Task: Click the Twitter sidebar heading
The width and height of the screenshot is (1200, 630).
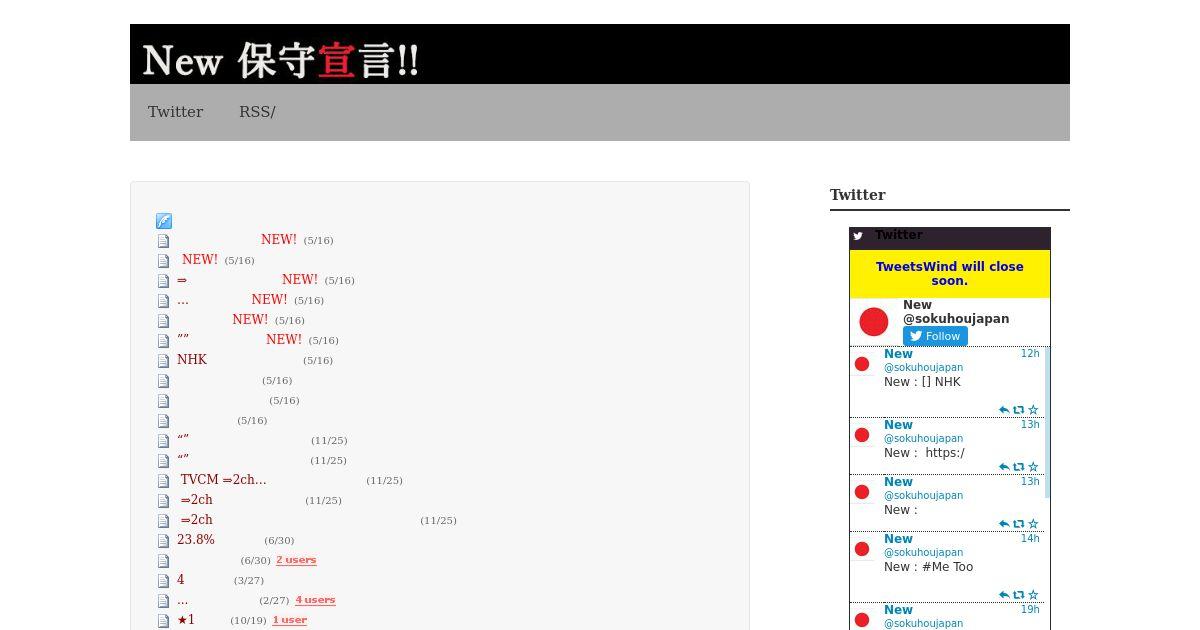Action: click(858, 195)
